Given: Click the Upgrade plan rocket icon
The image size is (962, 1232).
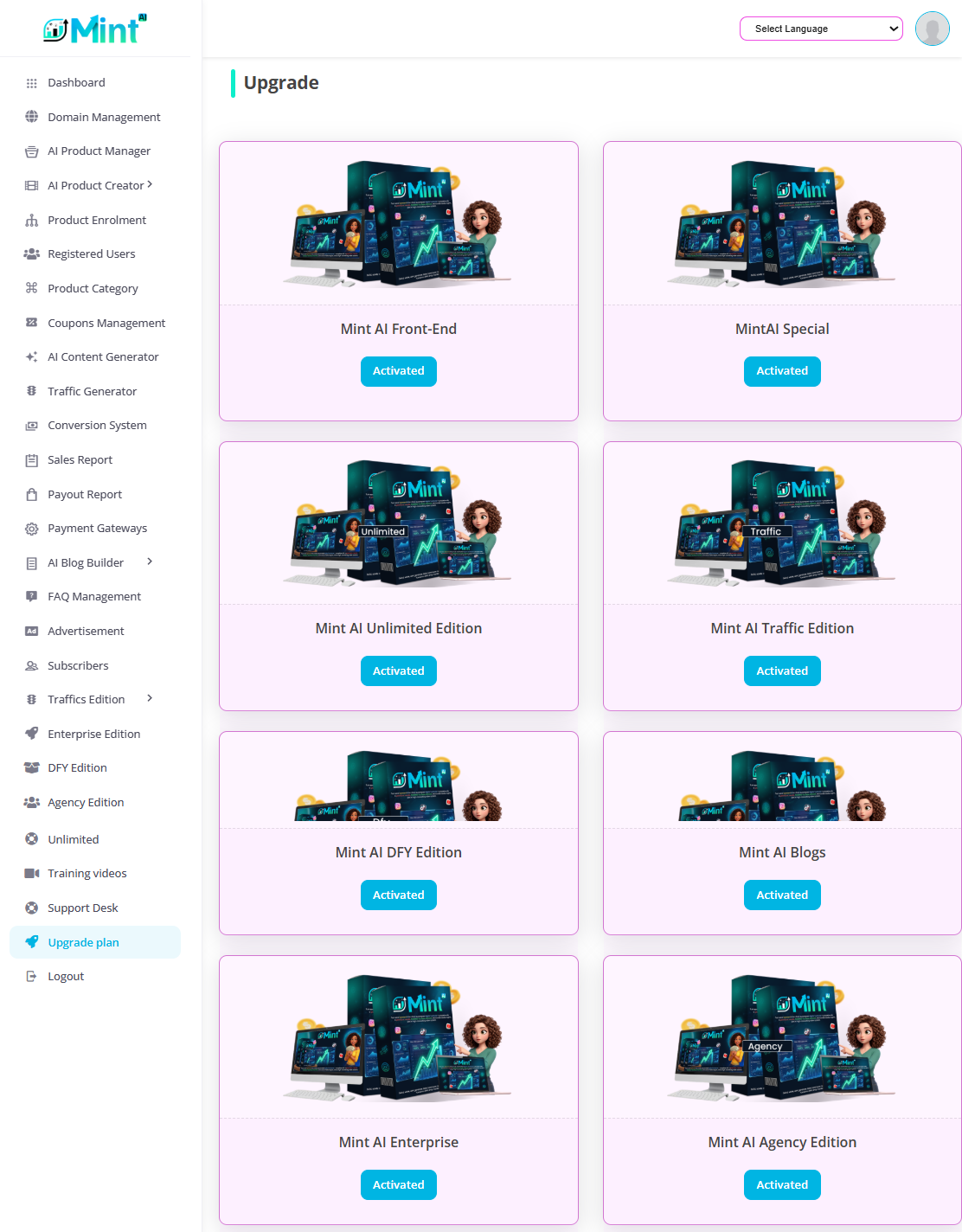Looking at the screenshot, I should 32,942.
